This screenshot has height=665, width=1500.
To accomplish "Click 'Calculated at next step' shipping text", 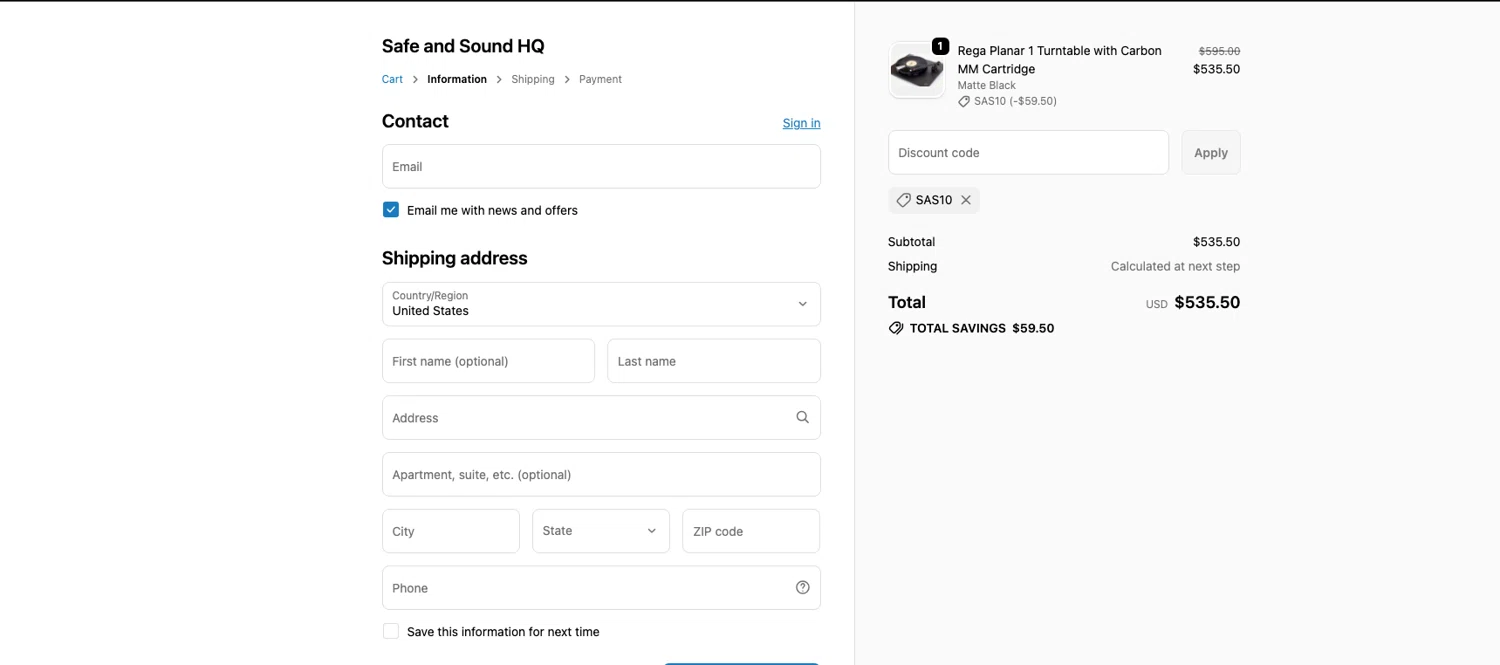I will tap(1175, 266).
